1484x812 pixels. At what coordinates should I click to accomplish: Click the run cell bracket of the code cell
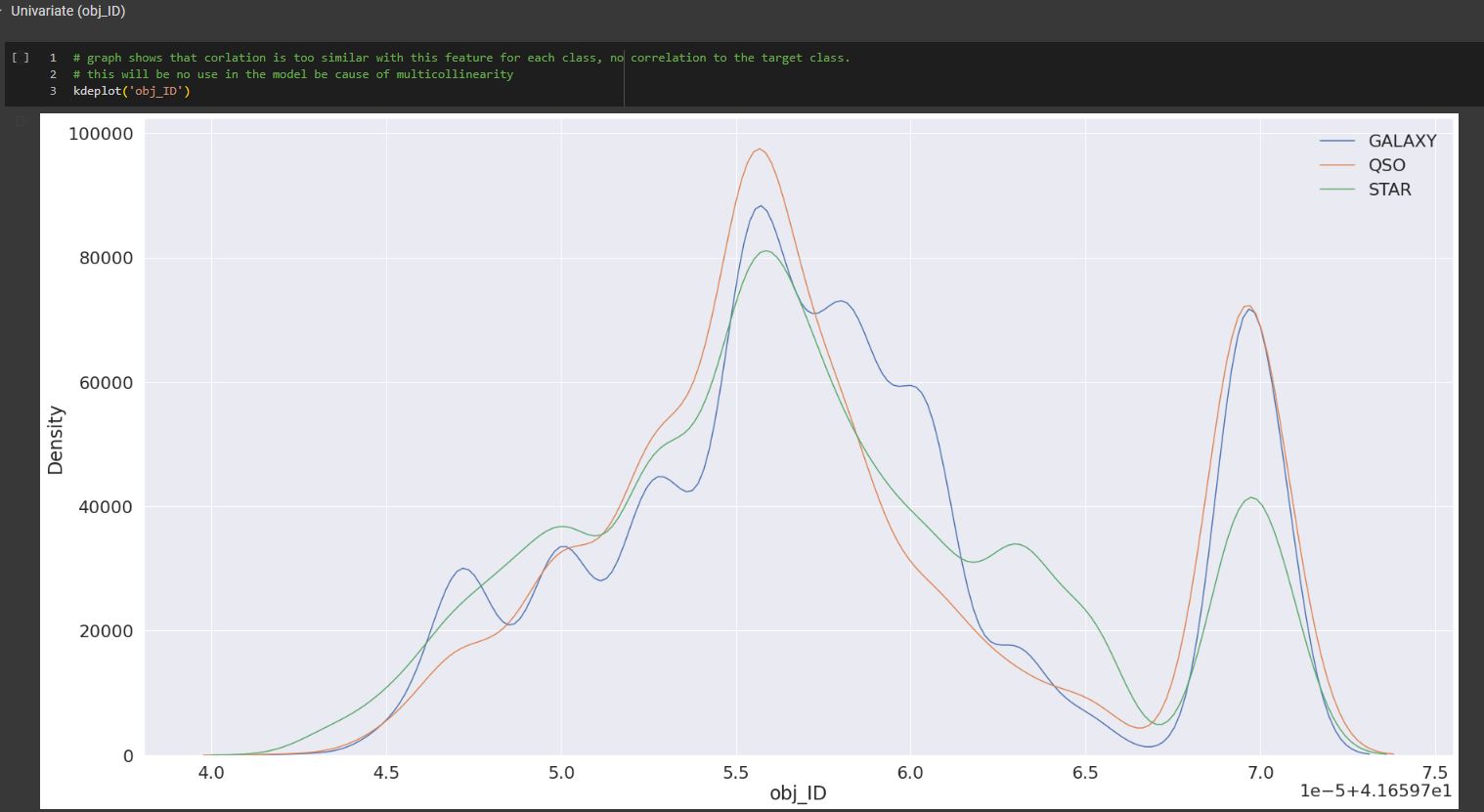(x=21, y=58)
